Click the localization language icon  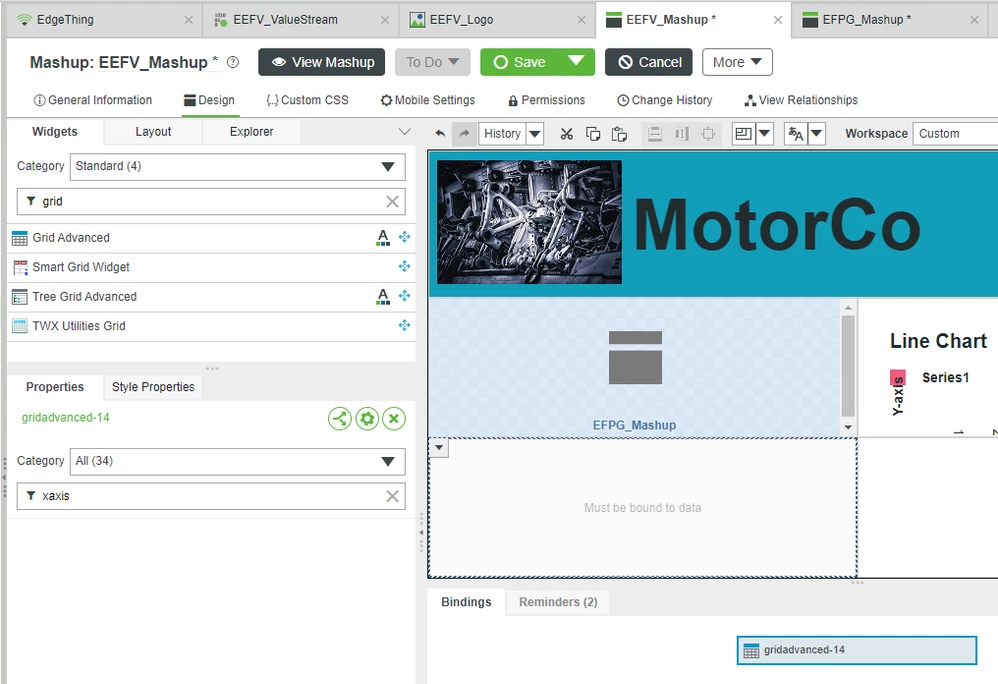(796, 134)
